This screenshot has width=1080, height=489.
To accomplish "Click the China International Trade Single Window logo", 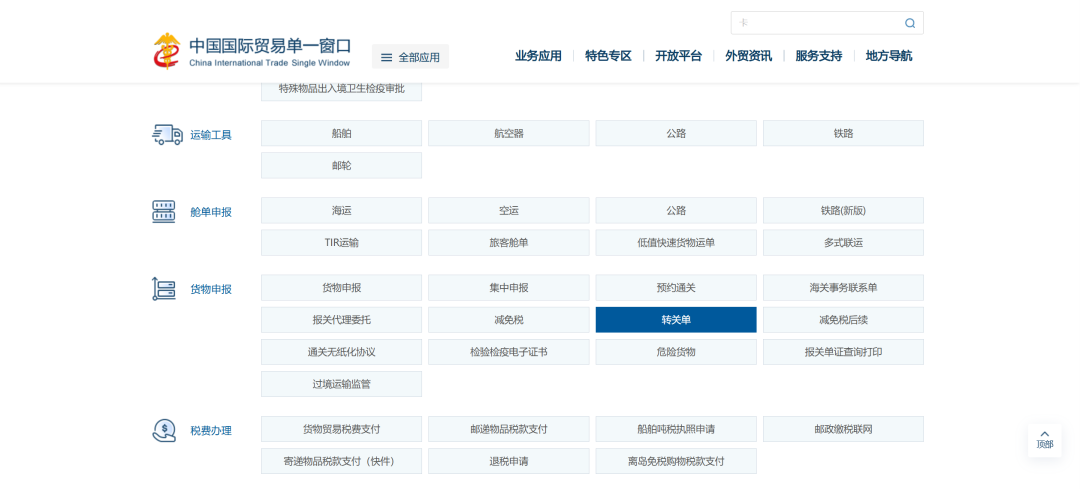I will (x=252, y=51).
